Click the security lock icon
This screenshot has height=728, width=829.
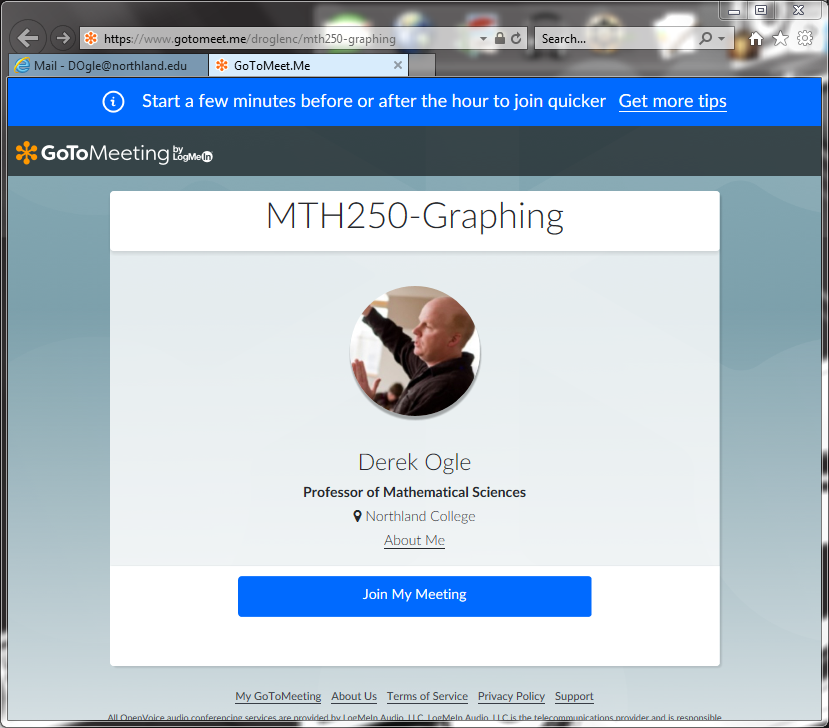(x=500, y=38)
